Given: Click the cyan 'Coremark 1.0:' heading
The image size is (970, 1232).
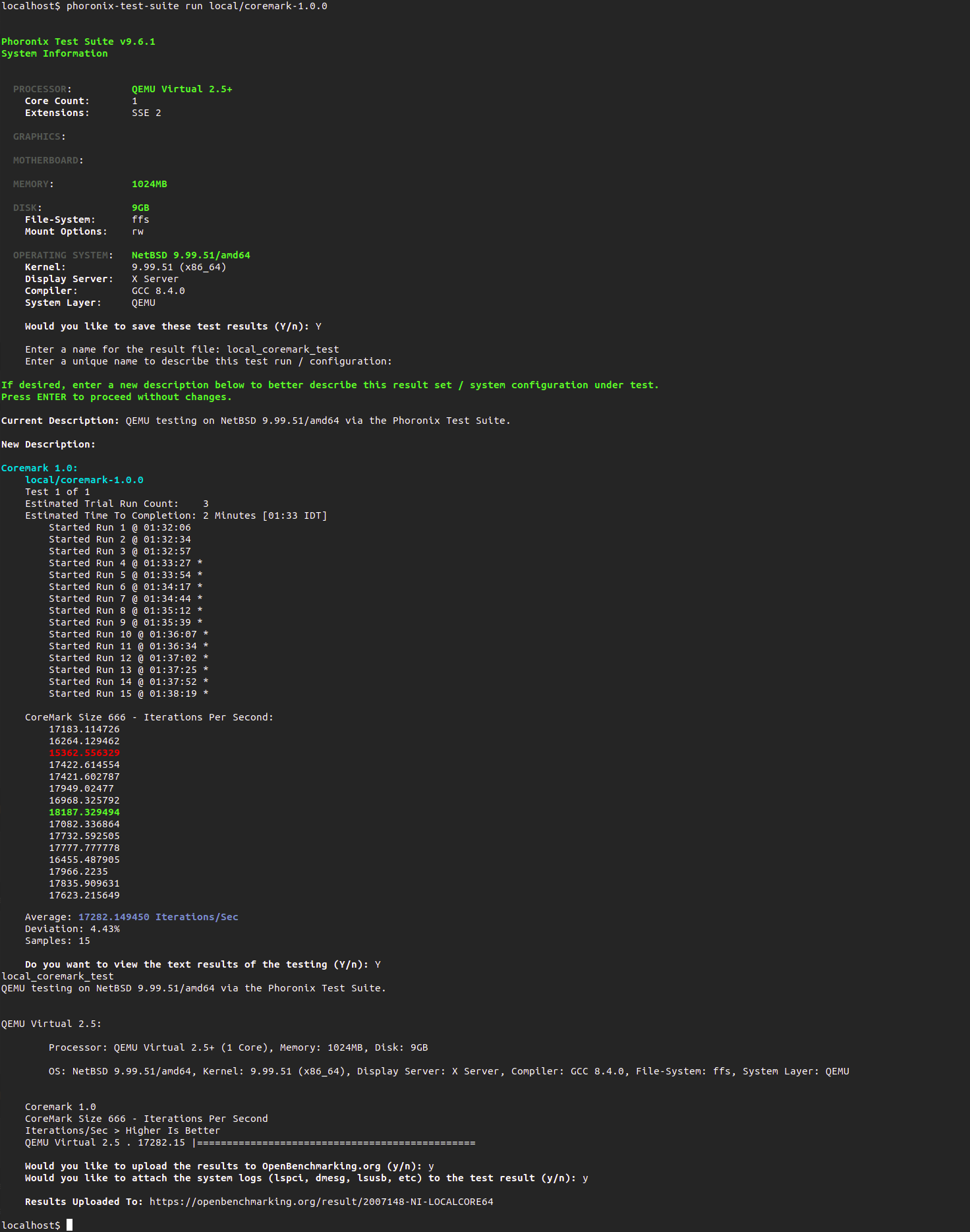Looking at the screenshot, I should click(40, 468).
